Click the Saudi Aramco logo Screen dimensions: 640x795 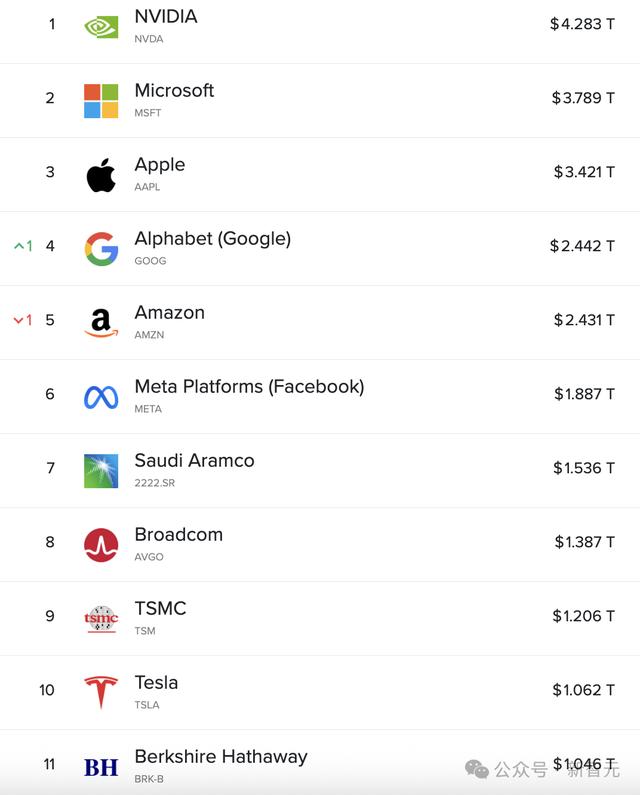tap(101, 471)
